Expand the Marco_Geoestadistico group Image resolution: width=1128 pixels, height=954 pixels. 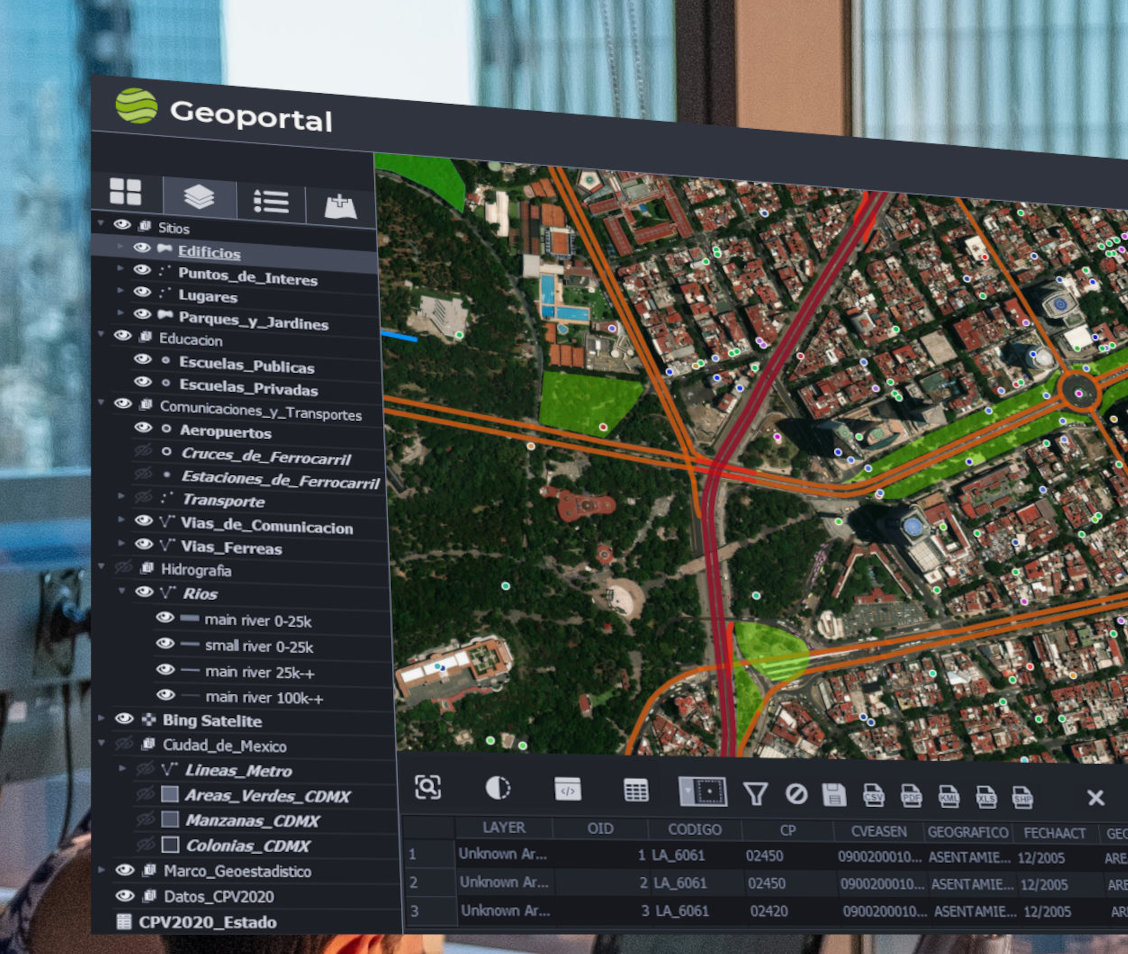pos(102,870)
